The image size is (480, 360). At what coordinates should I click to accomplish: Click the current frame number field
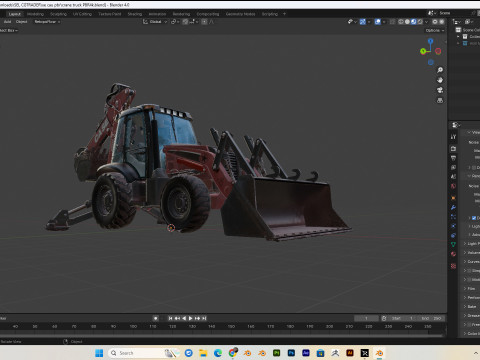366,318
